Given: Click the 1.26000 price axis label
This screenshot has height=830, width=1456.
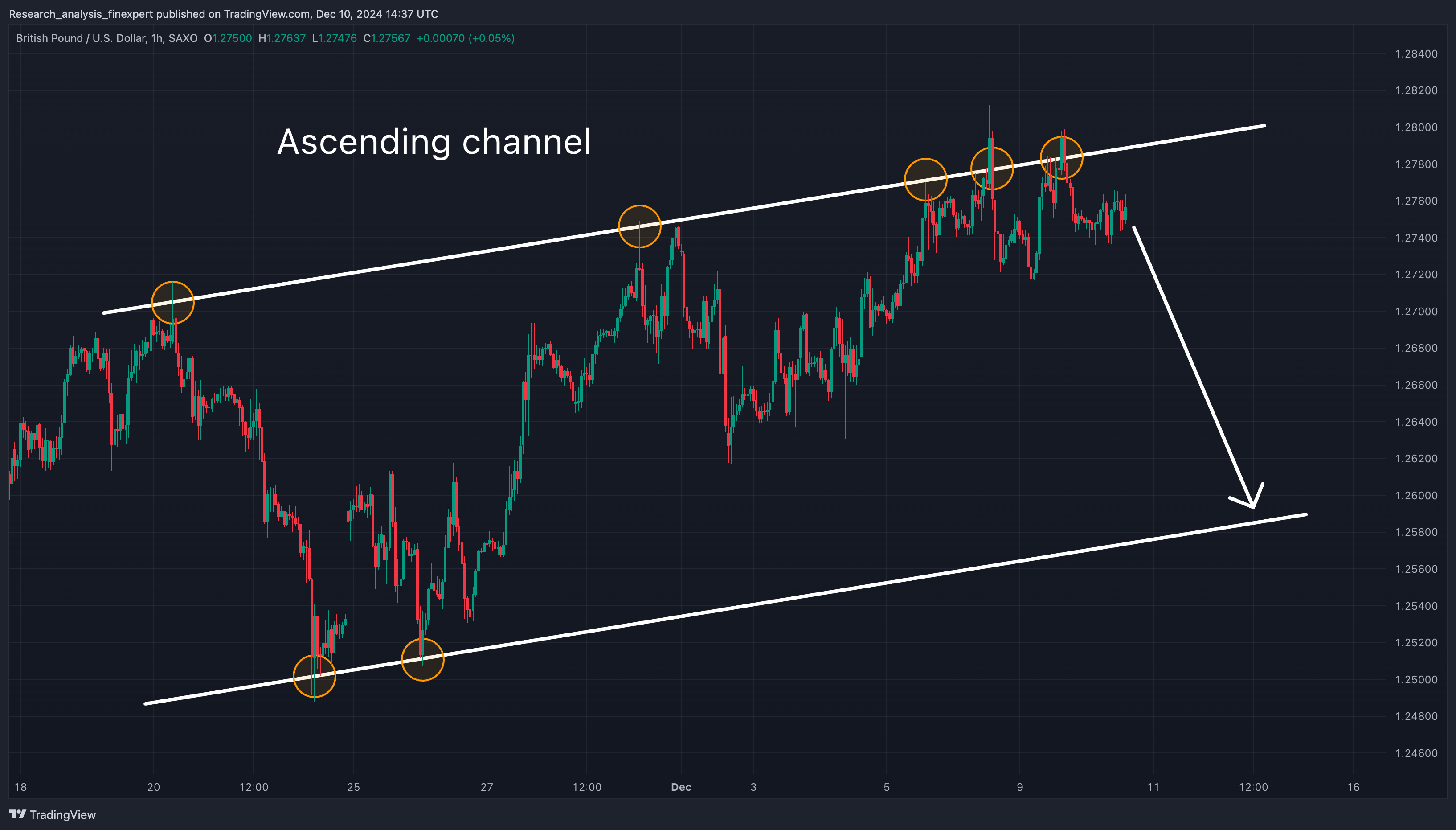Looking at the screenshot, I should pos(1416,495).
